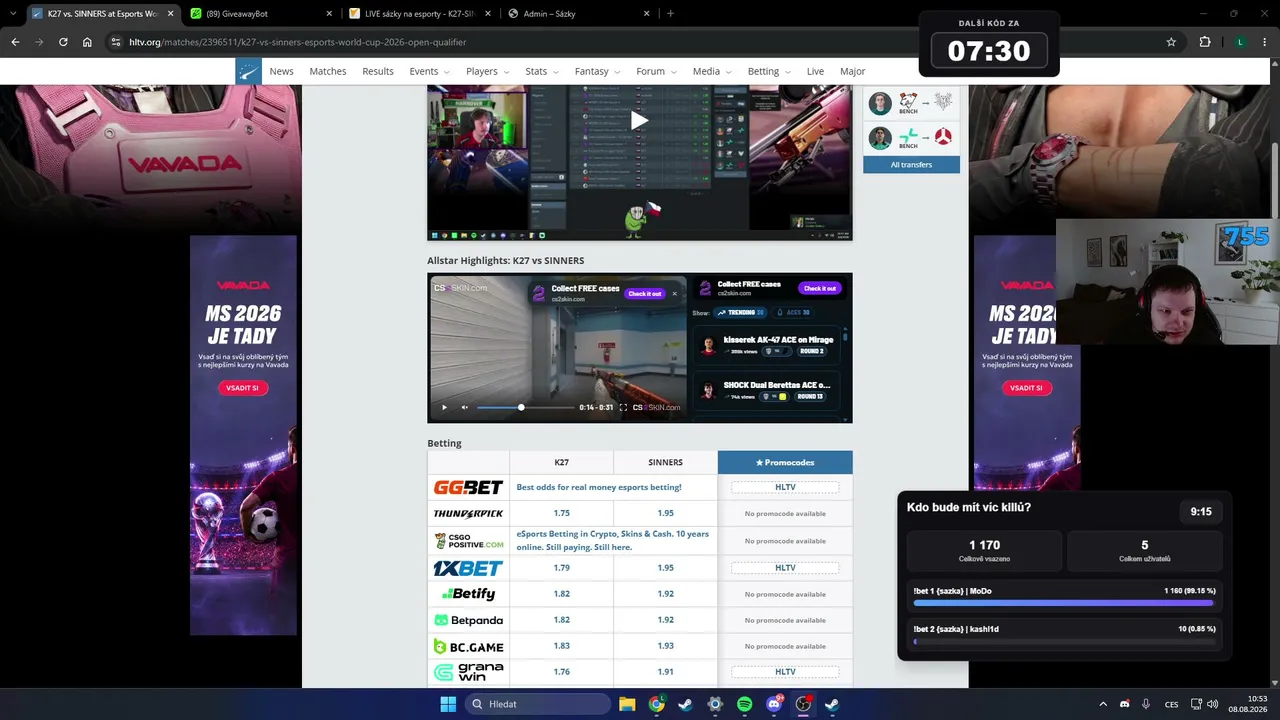Expand the Events menu

[x=429, y=71]
